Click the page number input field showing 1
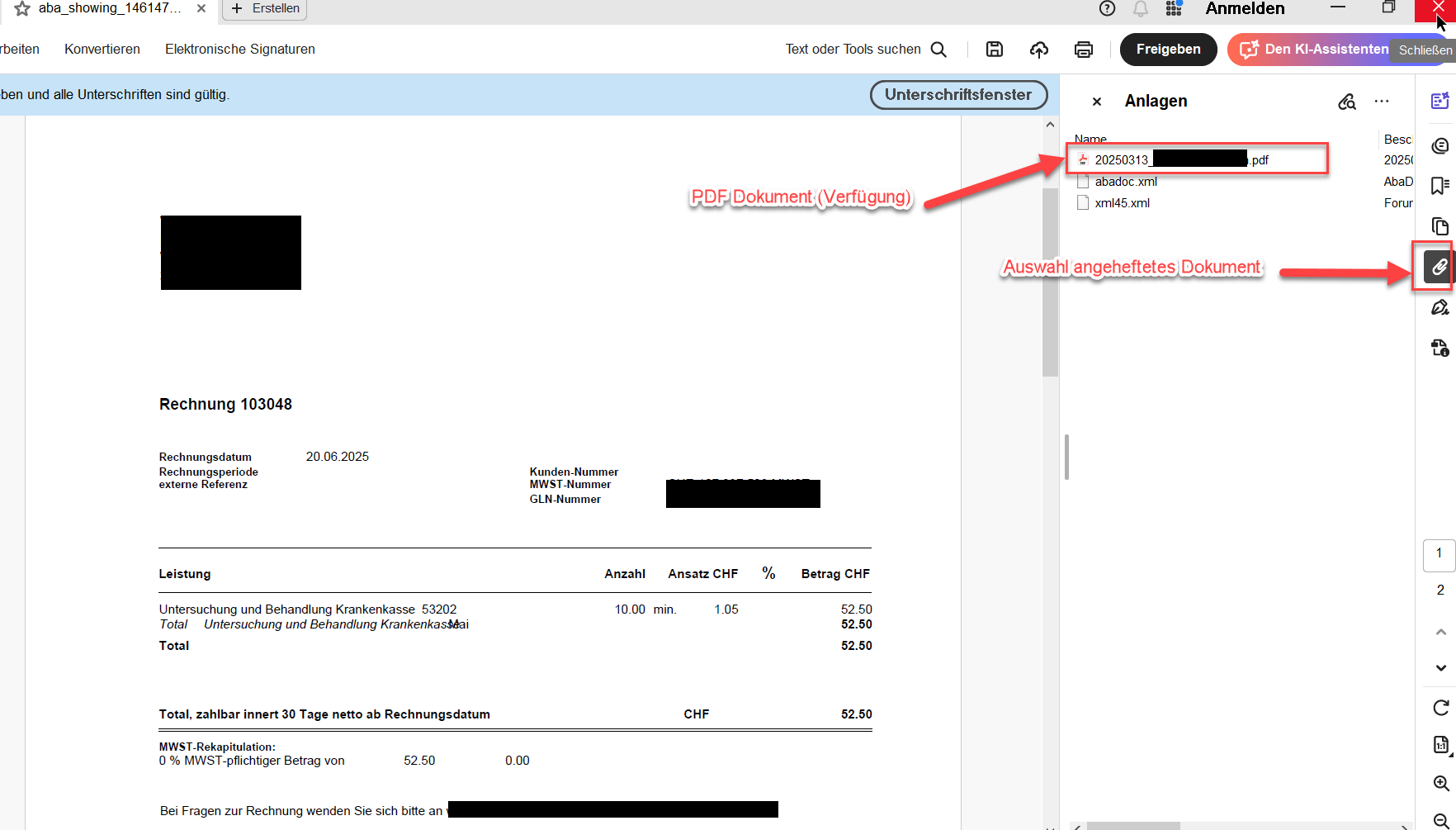 (1439, 555)
